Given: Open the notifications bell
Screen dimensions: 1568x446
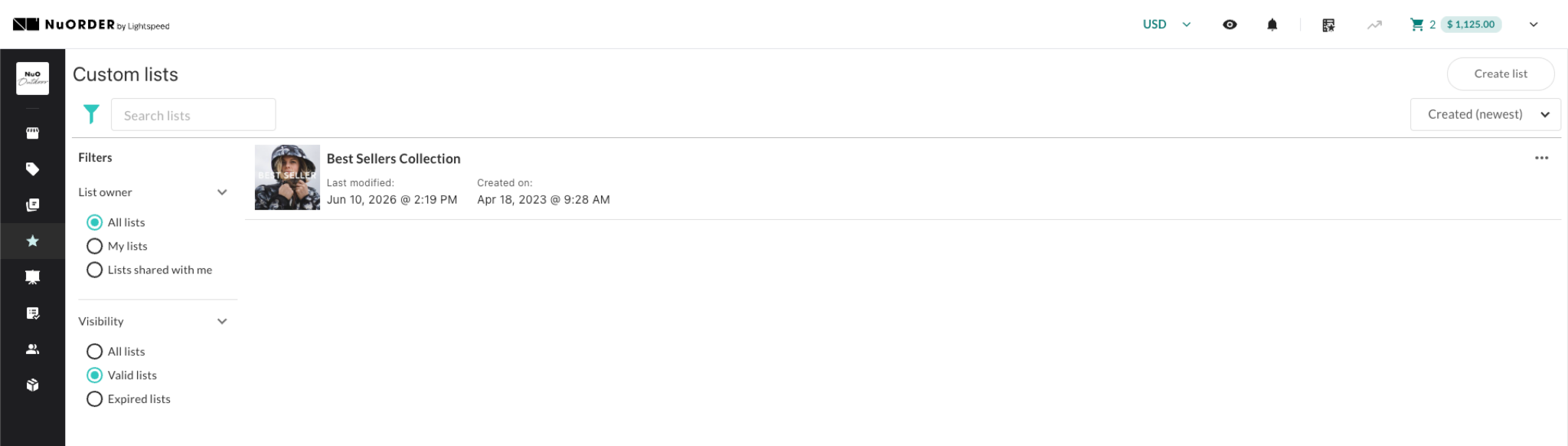Looking at the screenshot, I should (x=1272, y=25).
